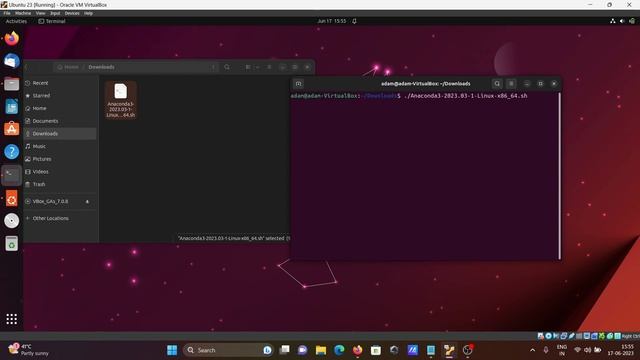Open Activities overview
Image resolution: width=640 pixels, height=360 pixels.
[x=16, y=21]
